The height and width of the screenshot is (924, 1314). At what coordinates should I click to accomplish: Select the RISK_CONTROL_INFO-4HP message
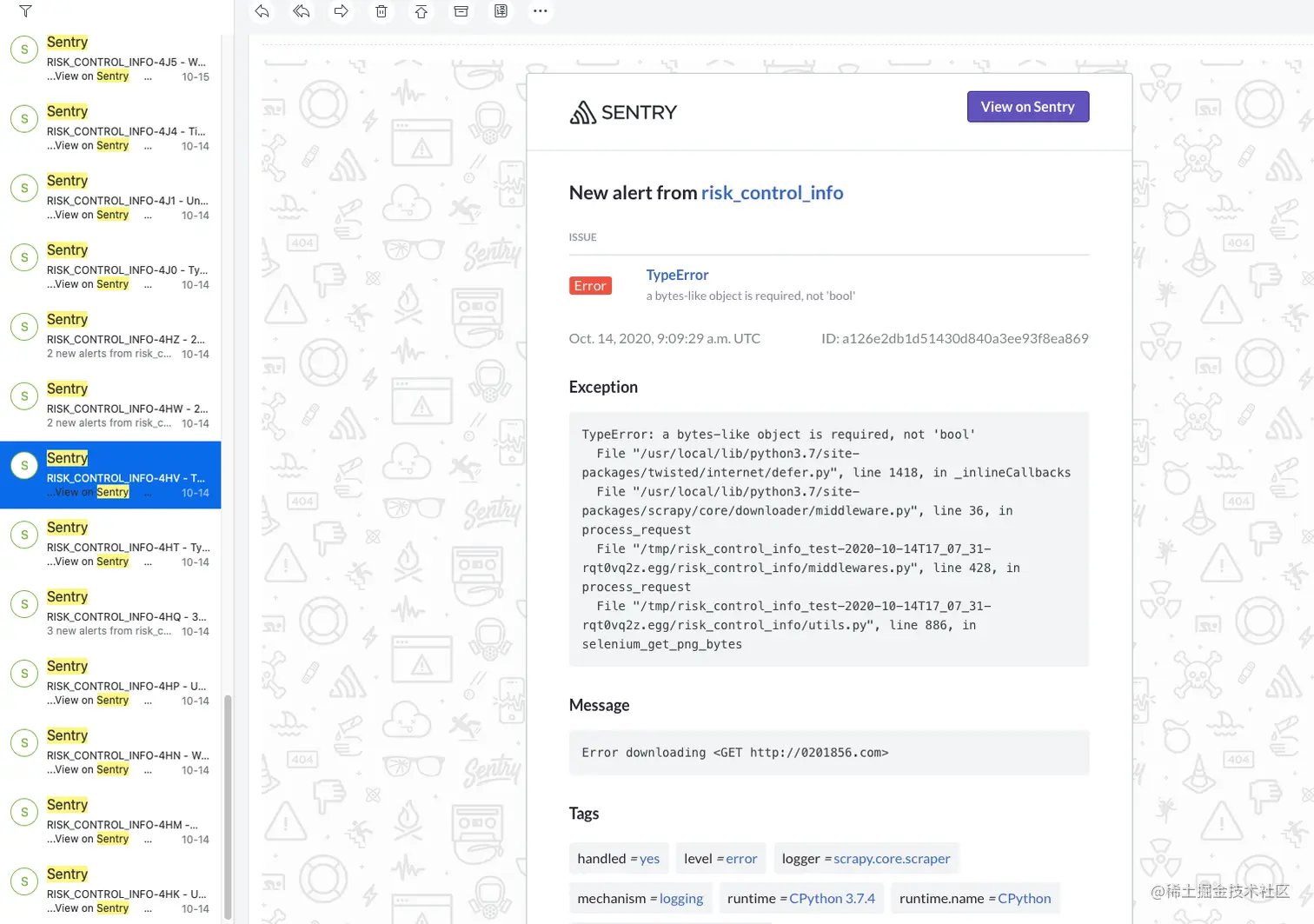tap(110, 684)
